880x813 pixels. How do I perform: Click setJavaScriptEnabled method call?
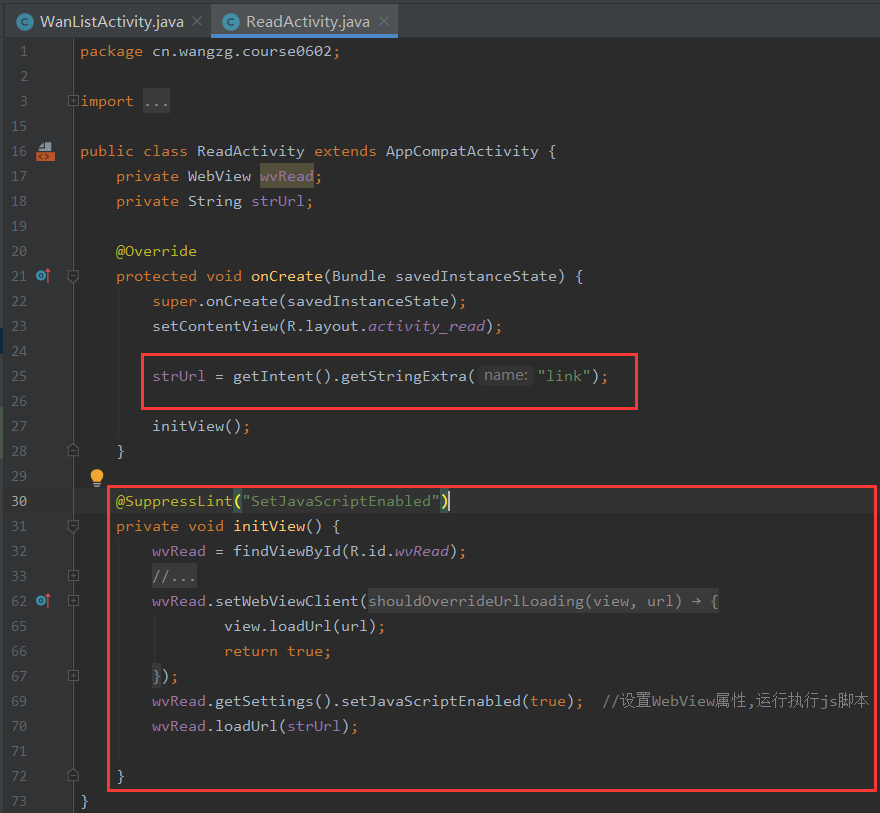click(430, 701)
